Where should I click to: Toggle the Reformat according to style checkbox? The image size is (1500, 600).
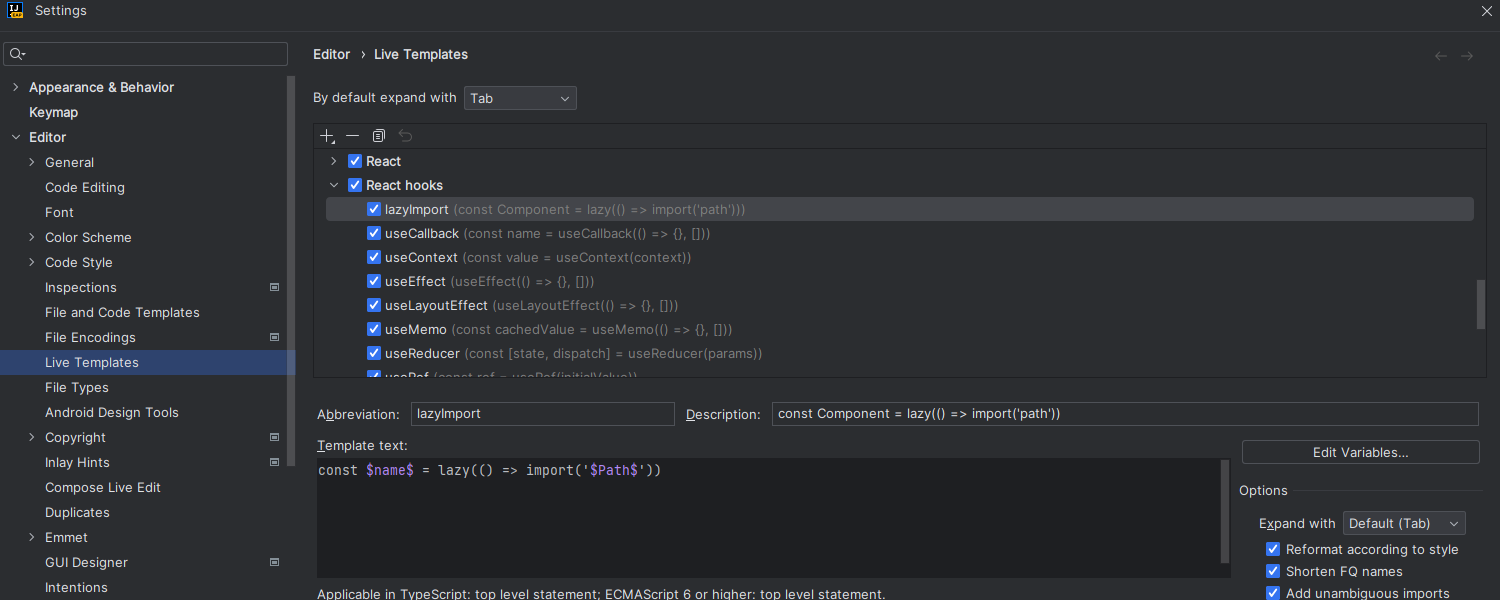click(x=1273, y=549)
